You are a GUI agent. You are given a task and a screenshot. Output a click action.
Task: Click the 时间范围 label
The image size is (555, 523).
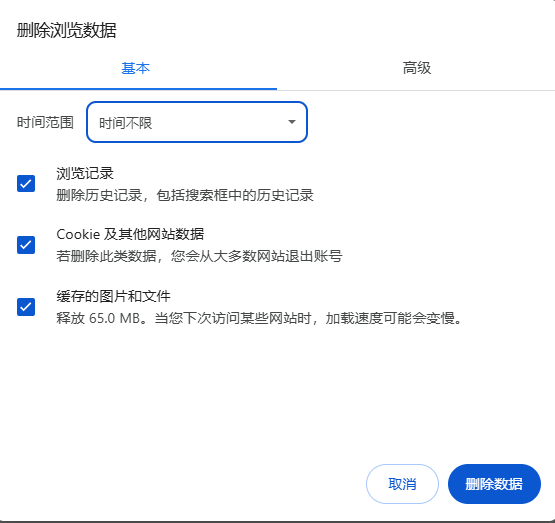[x=45, y=122]
